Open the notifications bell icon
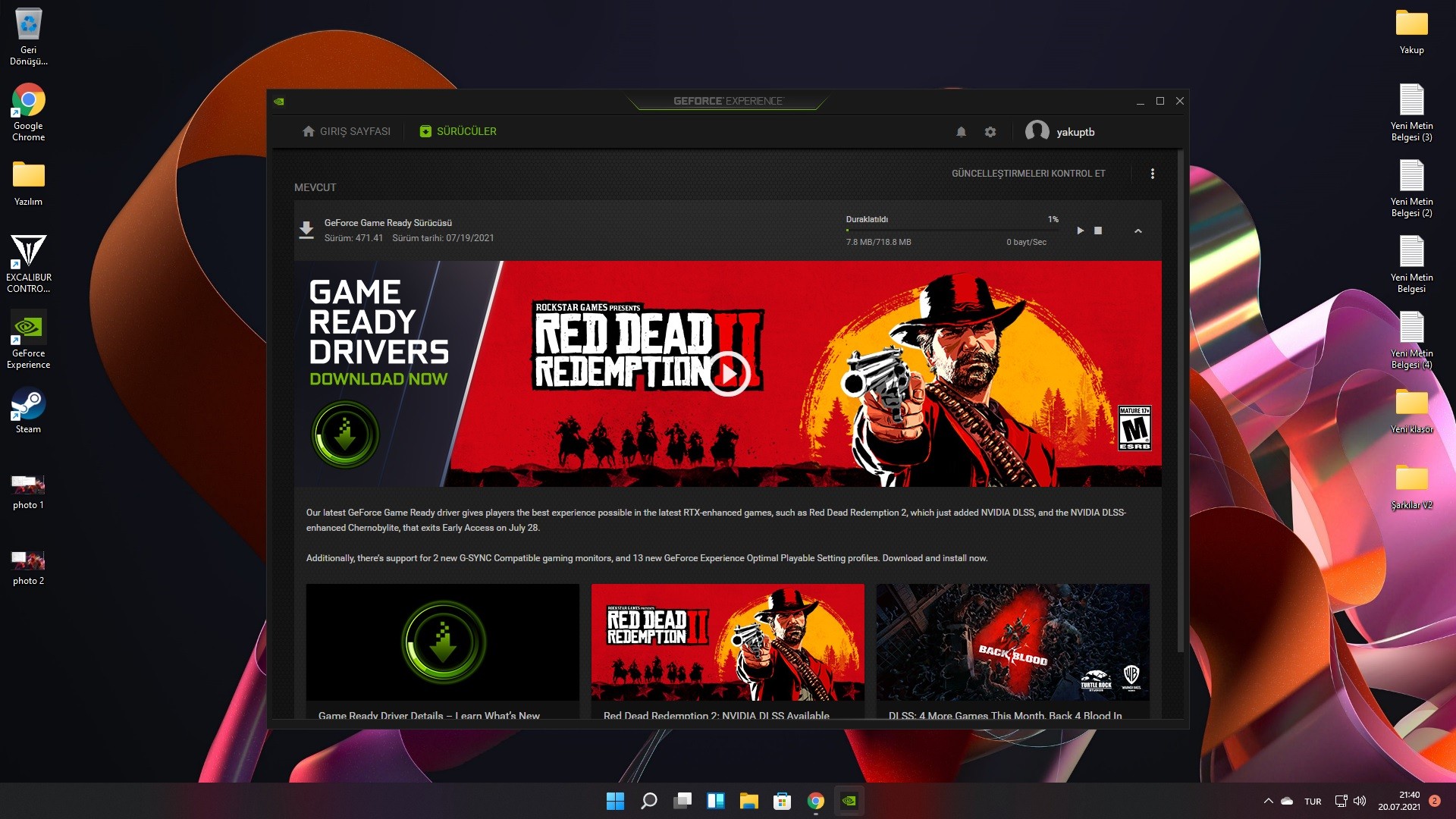Image resolution: width=1456 pixels, height=819 pixels. [961, 132]
